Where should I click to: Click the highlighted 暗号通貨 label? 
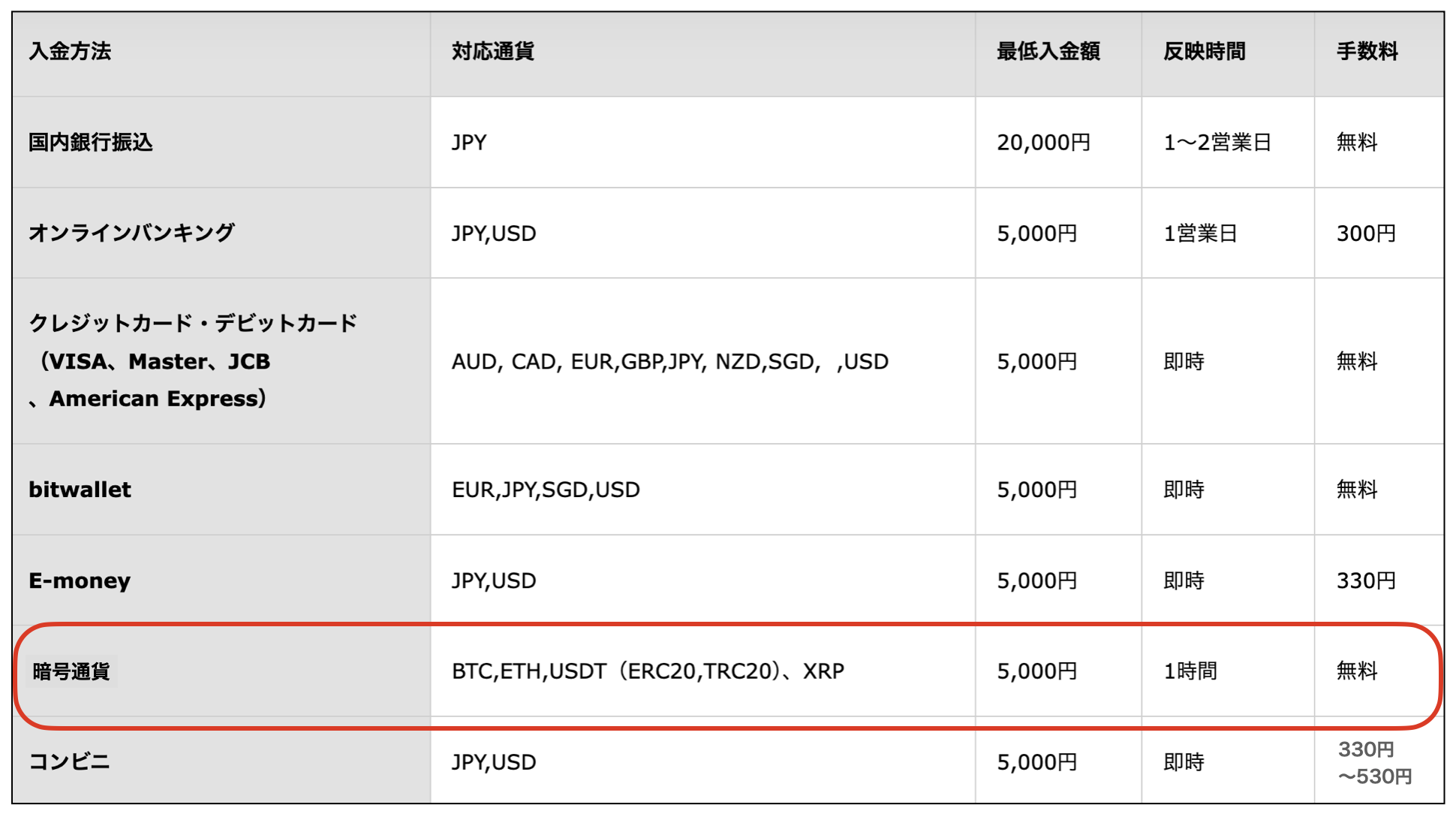71,671
